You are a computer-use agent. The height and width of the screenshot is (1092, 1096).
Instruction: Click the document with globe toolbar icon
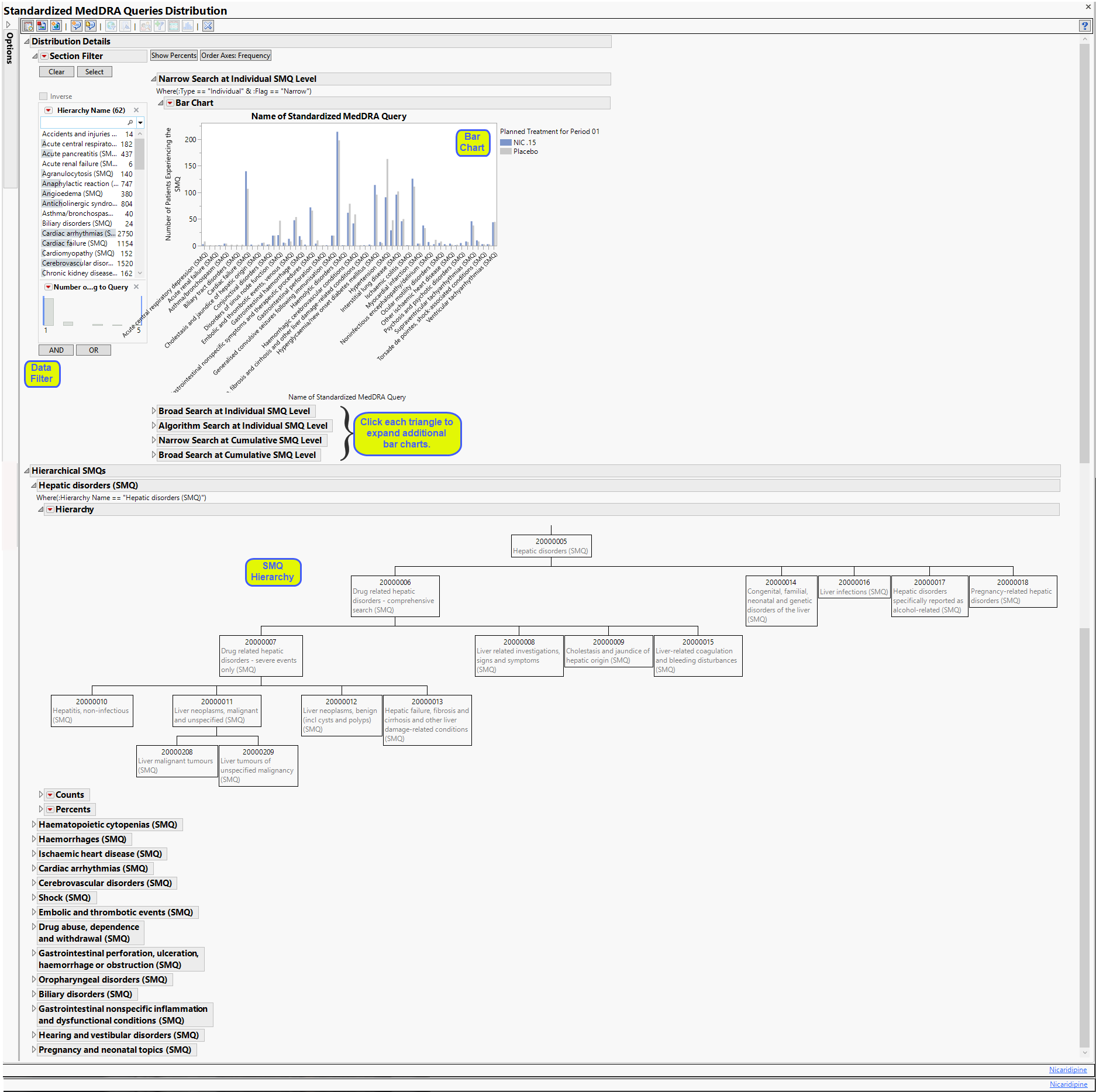pos(56,26)
